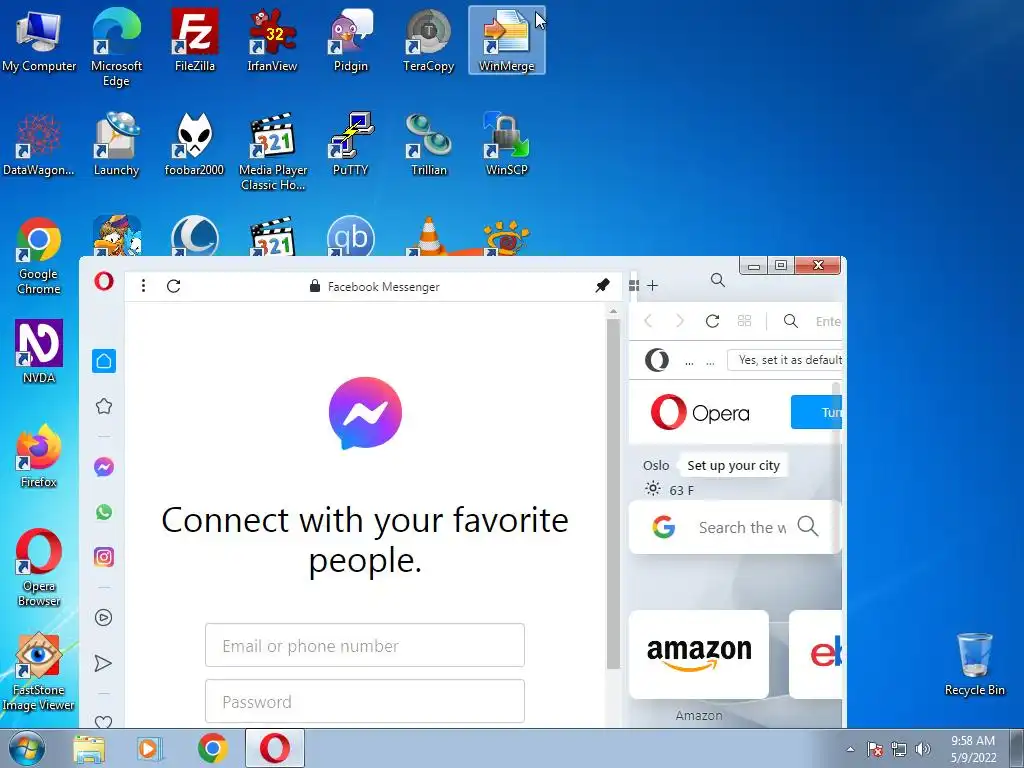Click the Opera taskbar button
1024x768 pixels.
[x=275, y=748]
